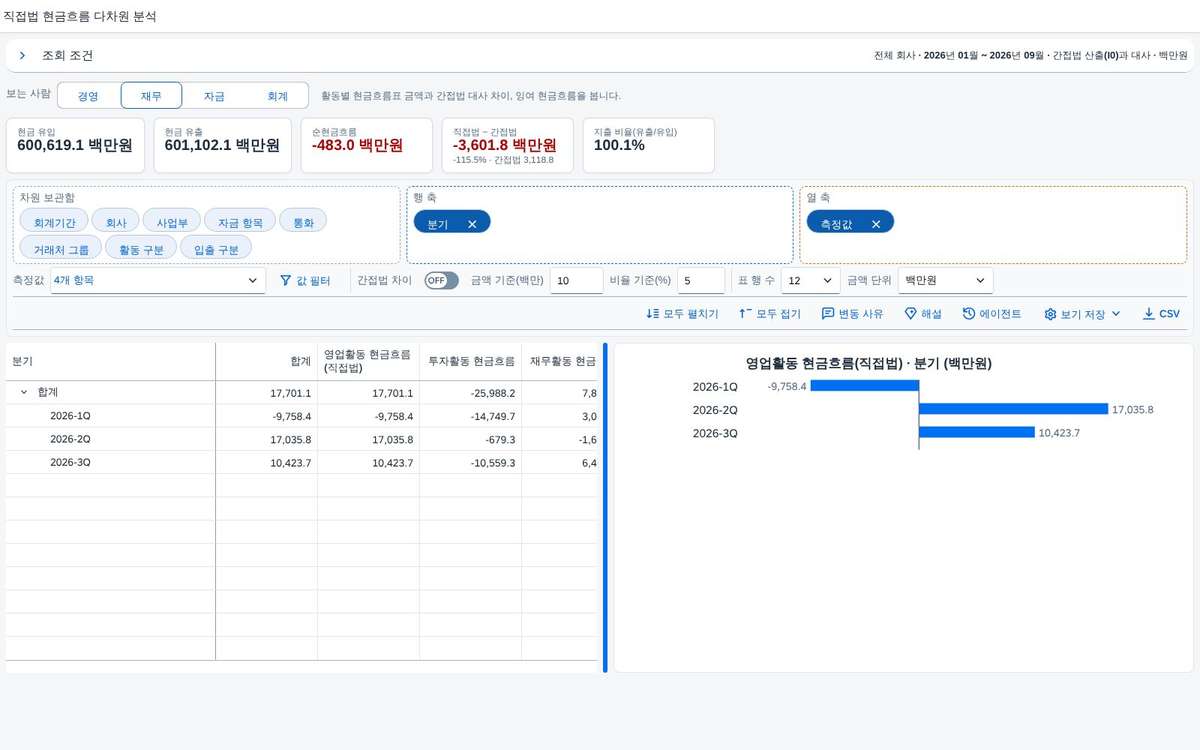Select the 자금 항목 dimension chip
This screenshot has height=750, width=1200.
(x=240, y=222)
